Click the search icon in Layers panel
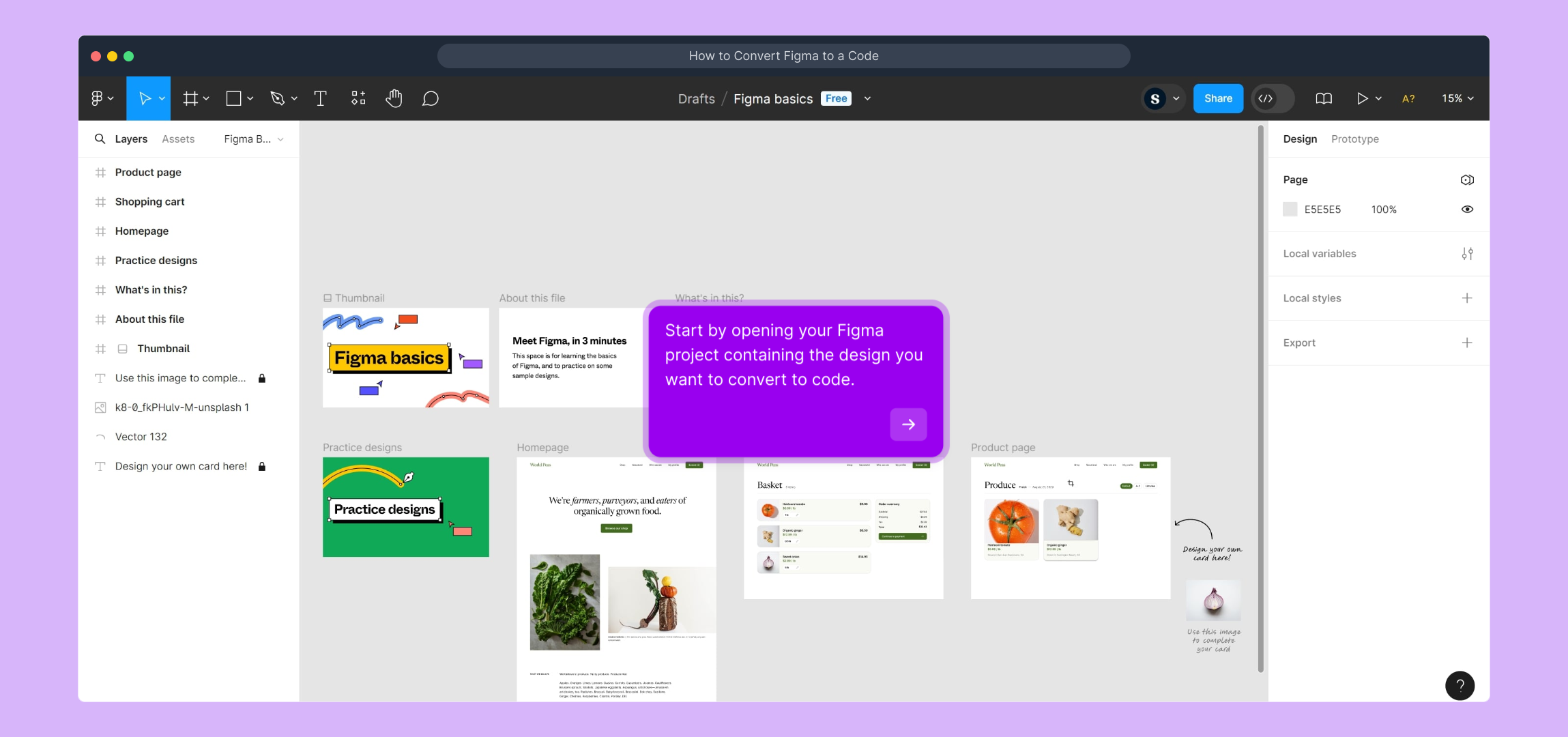 [100, 139]
